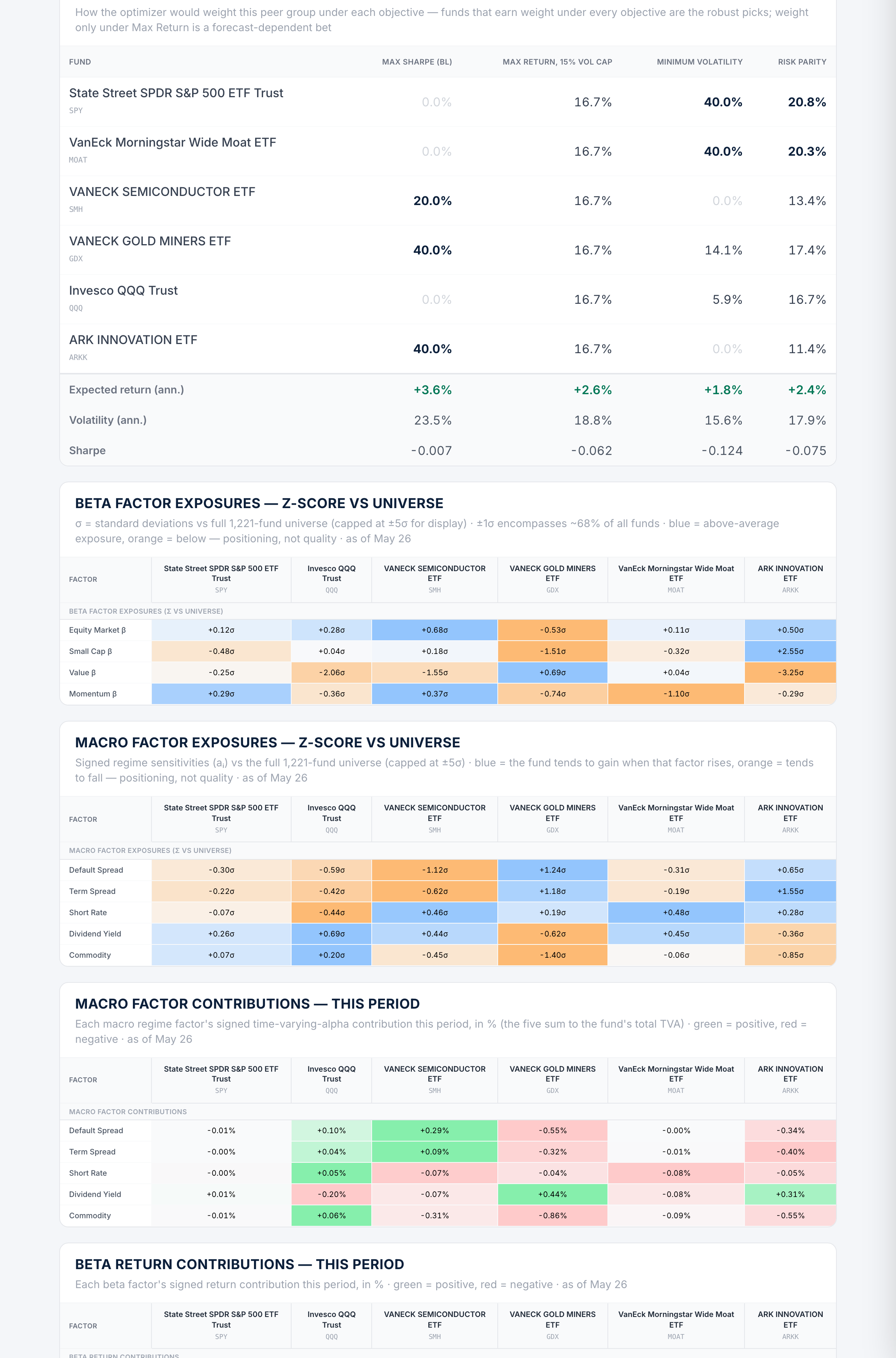Click the 5.9% minimum volatility weight for QQQ
Screen dimensions: 896x1358
pyautogui.click(x=727, y=300)
